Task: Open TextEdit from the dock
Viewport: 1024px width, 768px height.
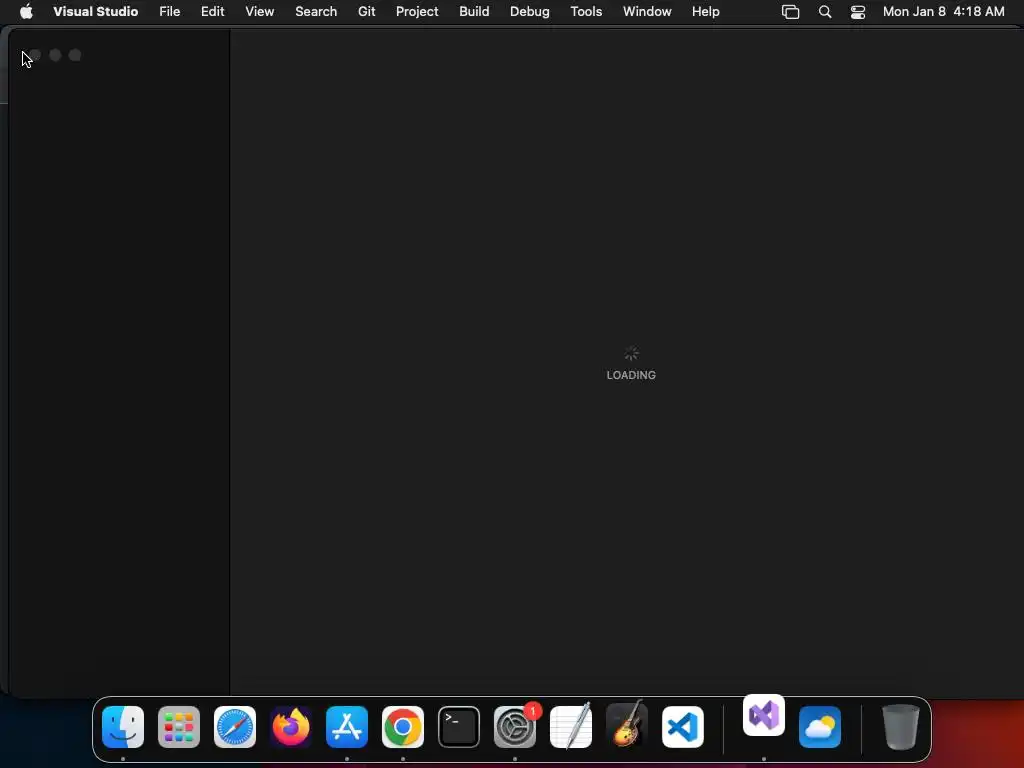Action: pos(571,727)
